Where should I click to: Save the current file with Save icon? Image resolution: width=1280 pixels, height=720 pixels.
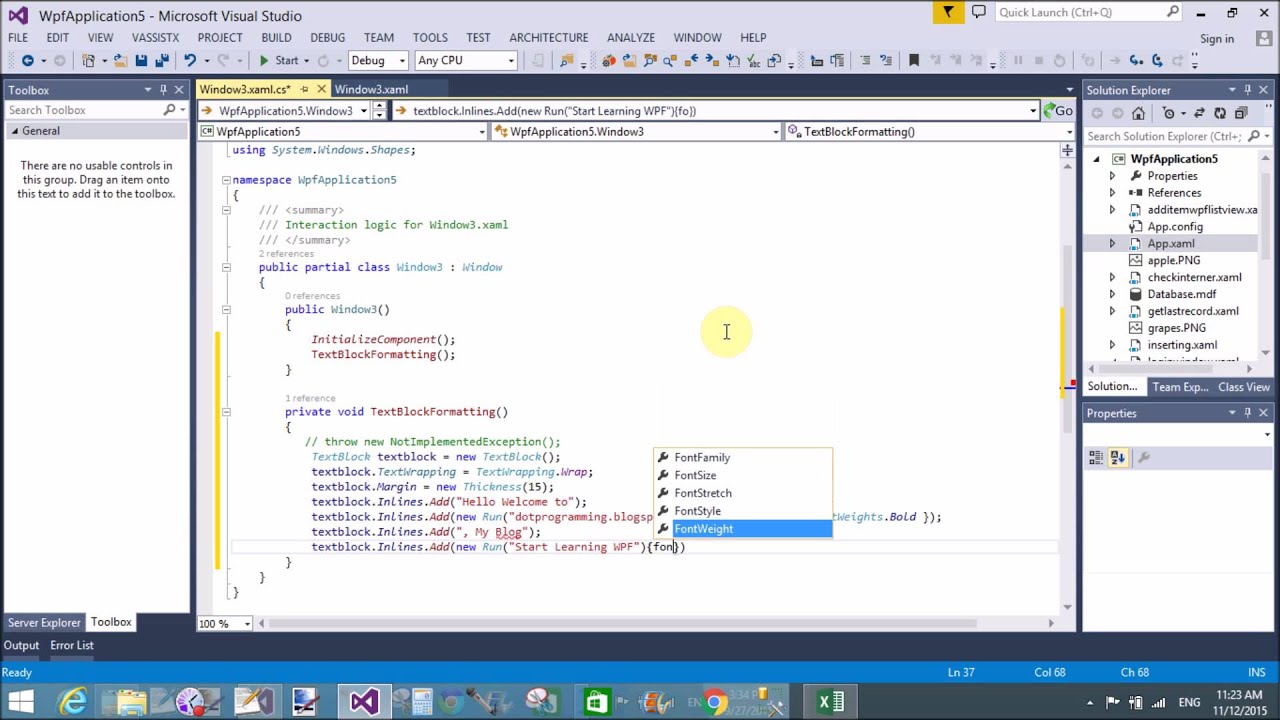(141, 61)
